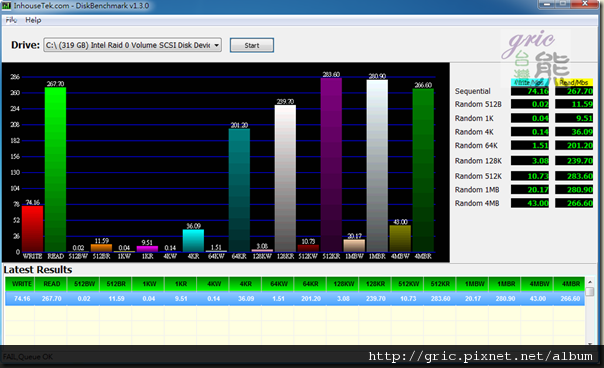The height and width of the screenshot is (368, 604).
Task: Select Sequential write value 74.16
Action: pyautogui.click(x=530, y=91)
